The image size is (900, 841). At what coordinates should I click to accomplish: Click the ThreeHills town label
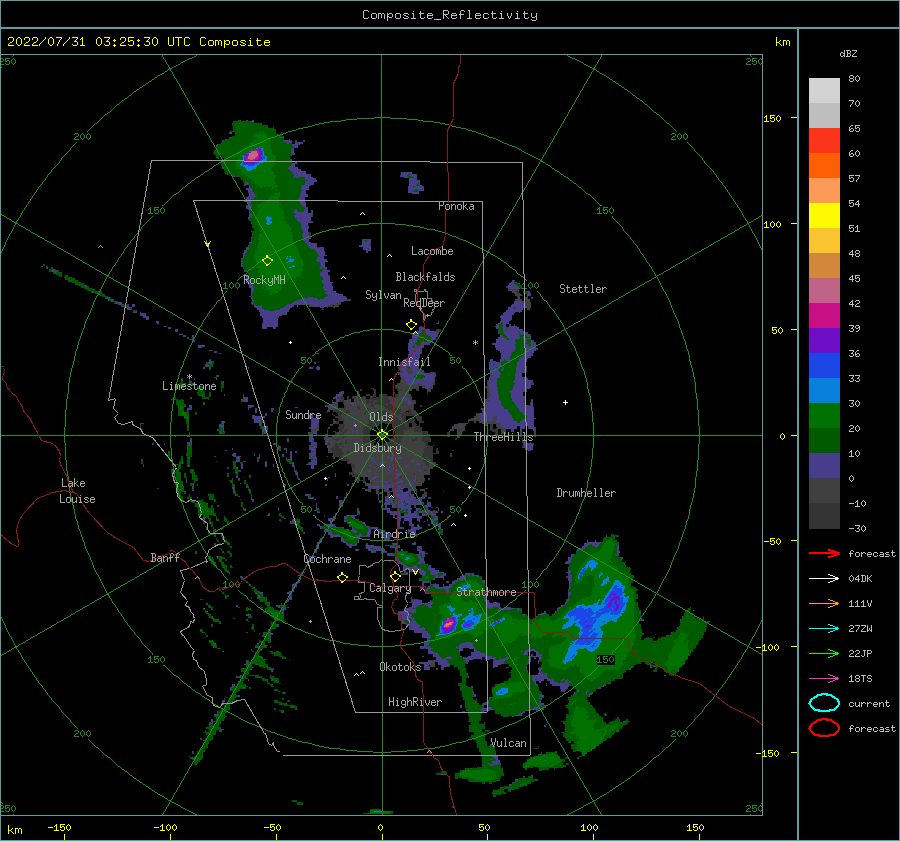503,437
